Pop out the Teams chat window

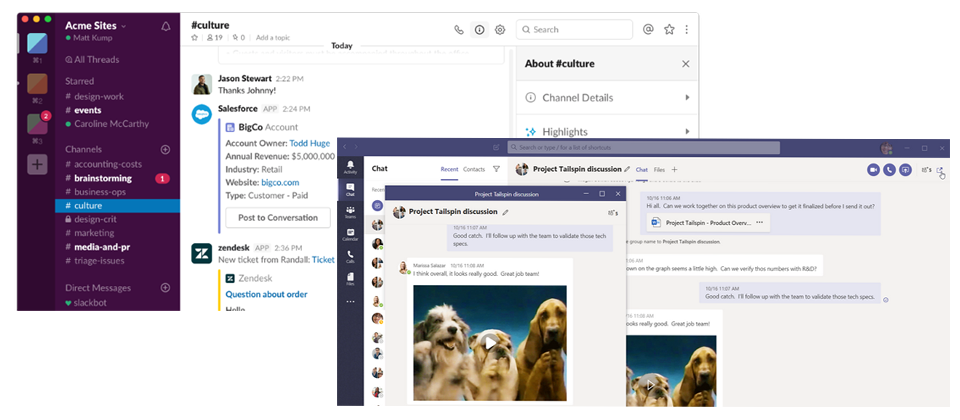(940, 170)
